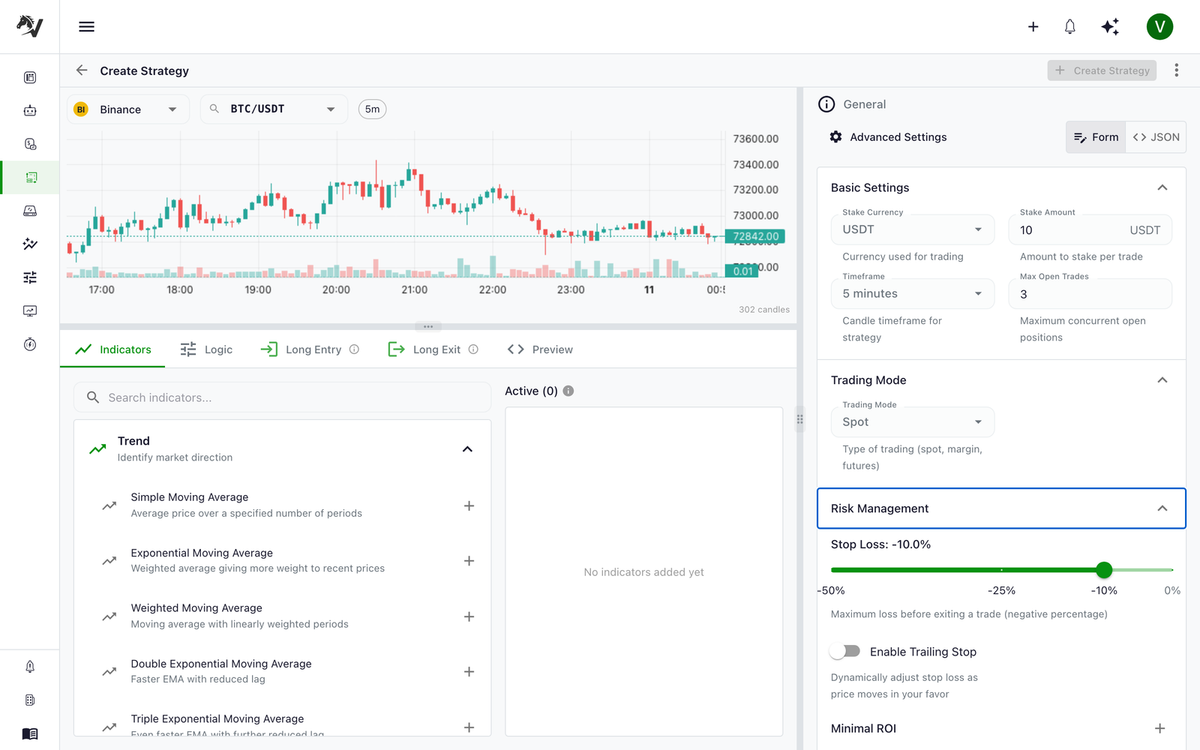Switch to the Long Entry tab
This screenshot has height=750, width=1200.
click(308, 349)
